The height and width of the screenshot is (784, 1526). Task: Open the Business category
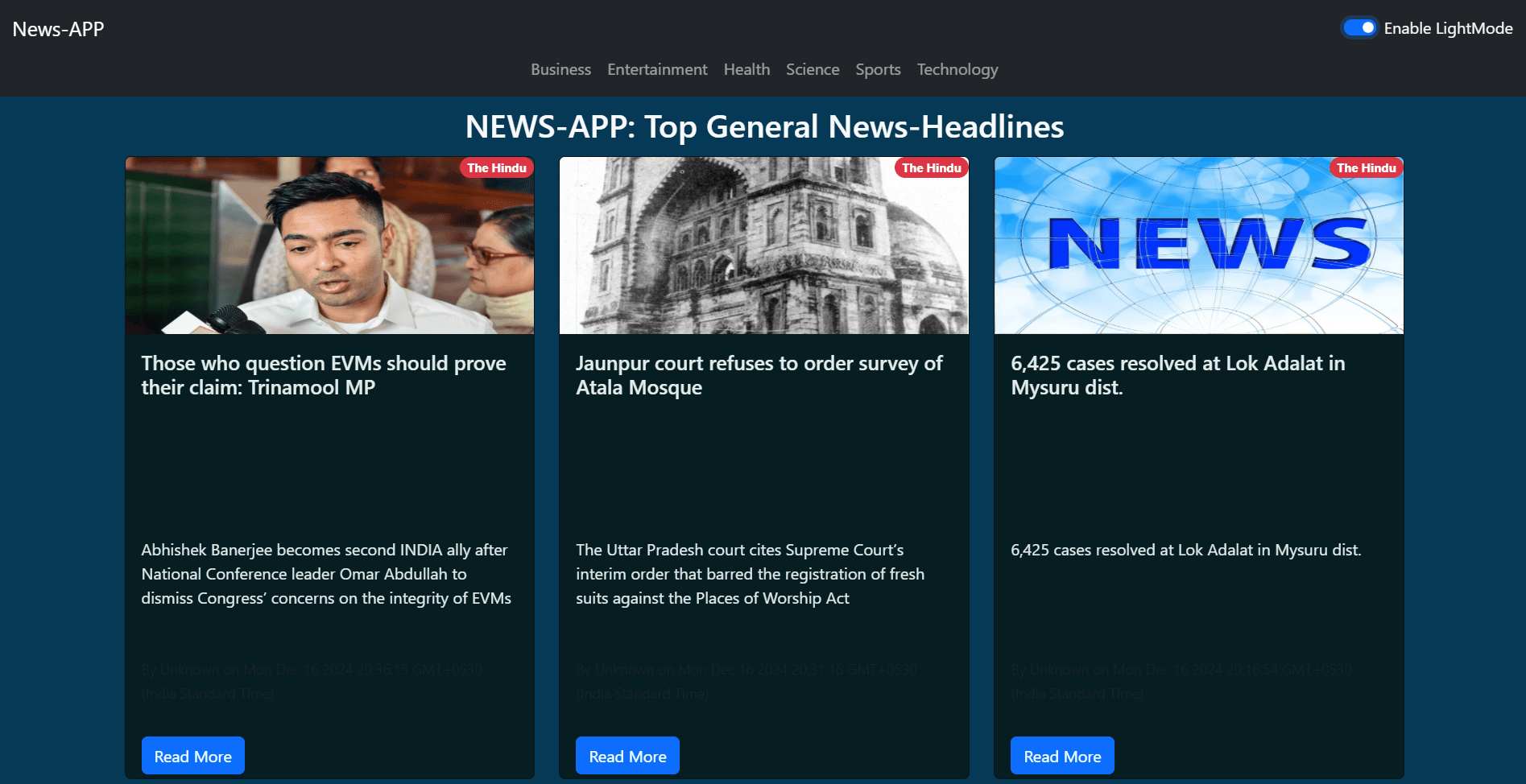click(560, 70)
